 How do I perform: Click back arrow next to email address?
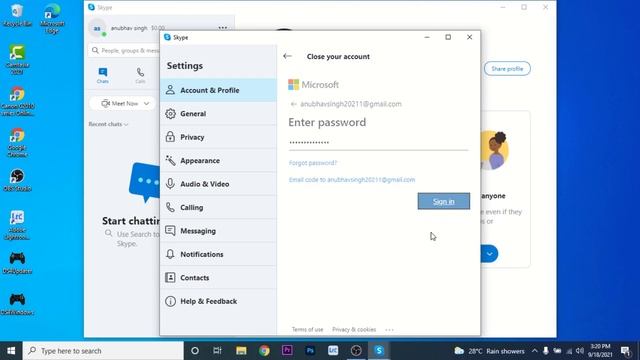click(x=293, y=104)
